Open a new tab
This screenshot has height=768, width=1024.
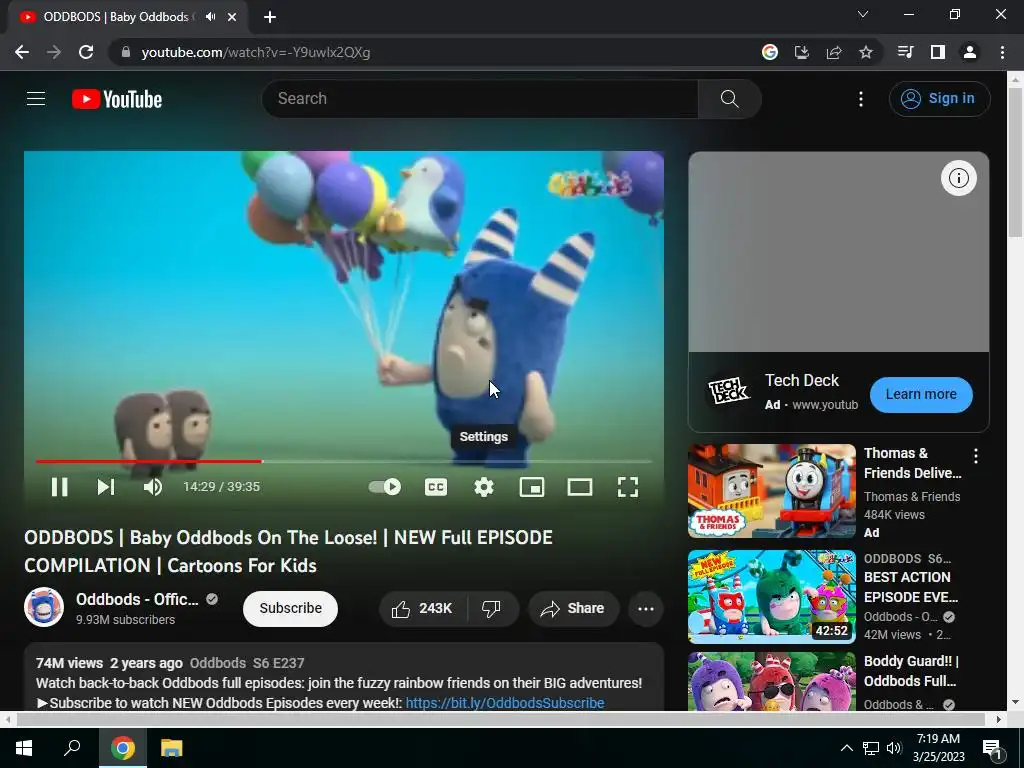(270, 17)
